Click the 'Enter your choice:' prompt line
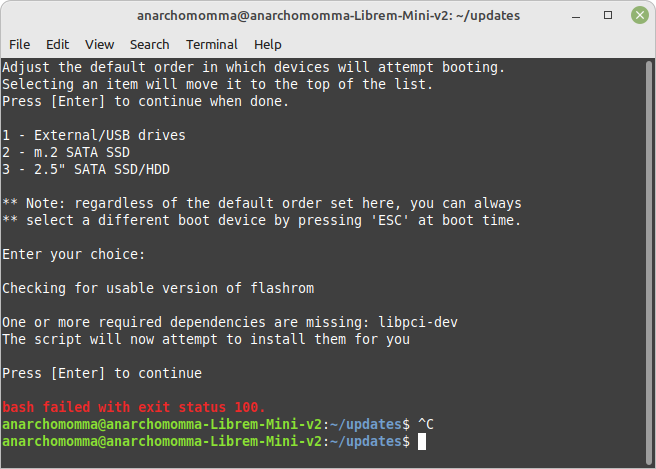The height and width of the screenshot is (469, 656). 74,254
